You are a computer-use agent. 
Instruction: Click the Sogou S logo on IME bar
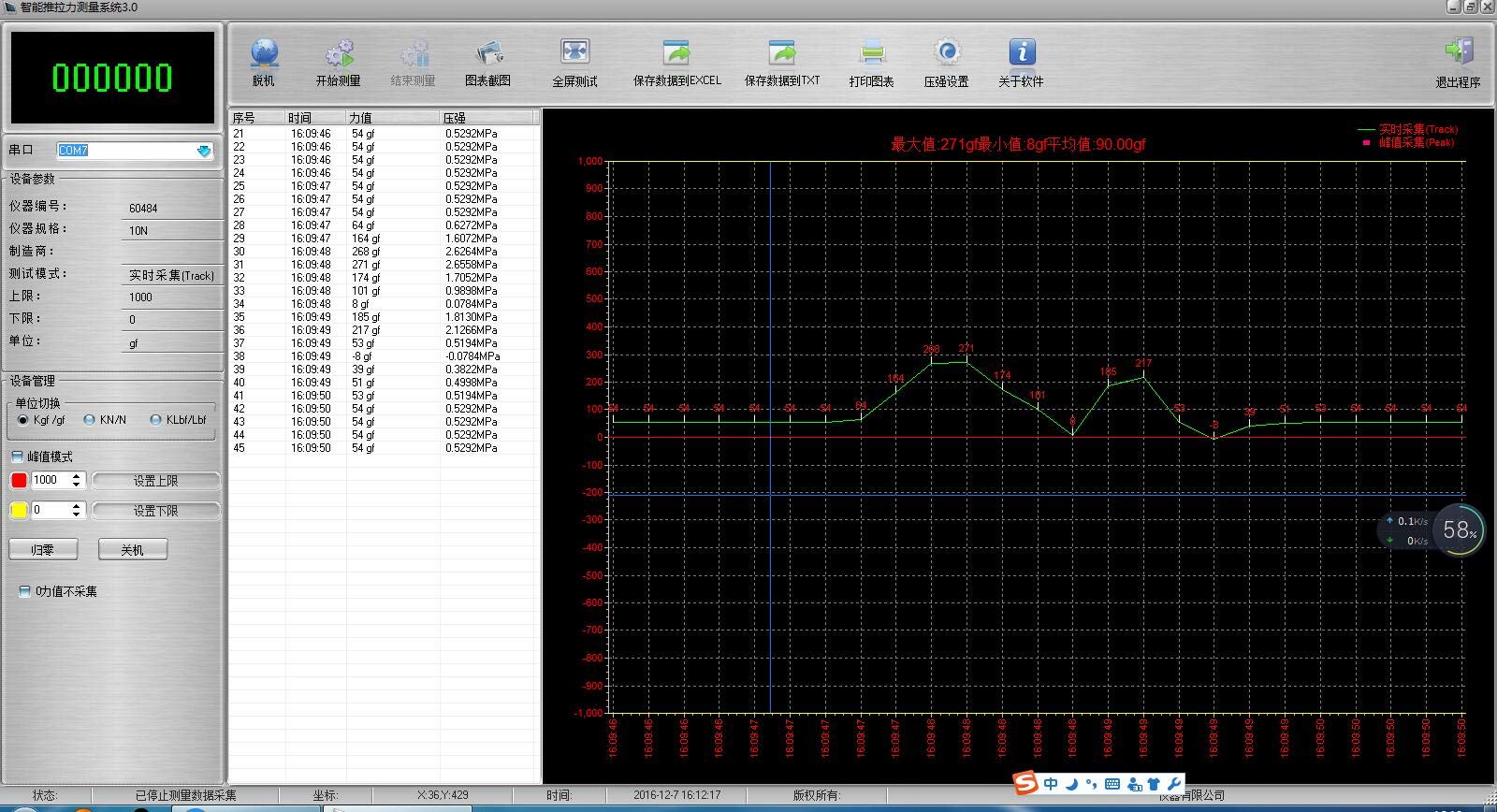tap(1026, 783)
